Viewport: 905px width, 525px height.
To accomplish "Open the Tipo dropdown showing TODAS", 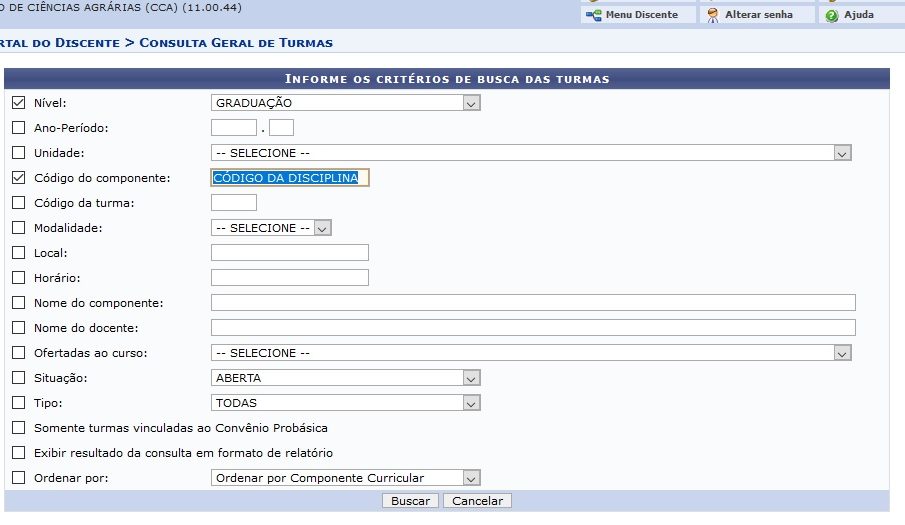I will [x=346, y=403].
